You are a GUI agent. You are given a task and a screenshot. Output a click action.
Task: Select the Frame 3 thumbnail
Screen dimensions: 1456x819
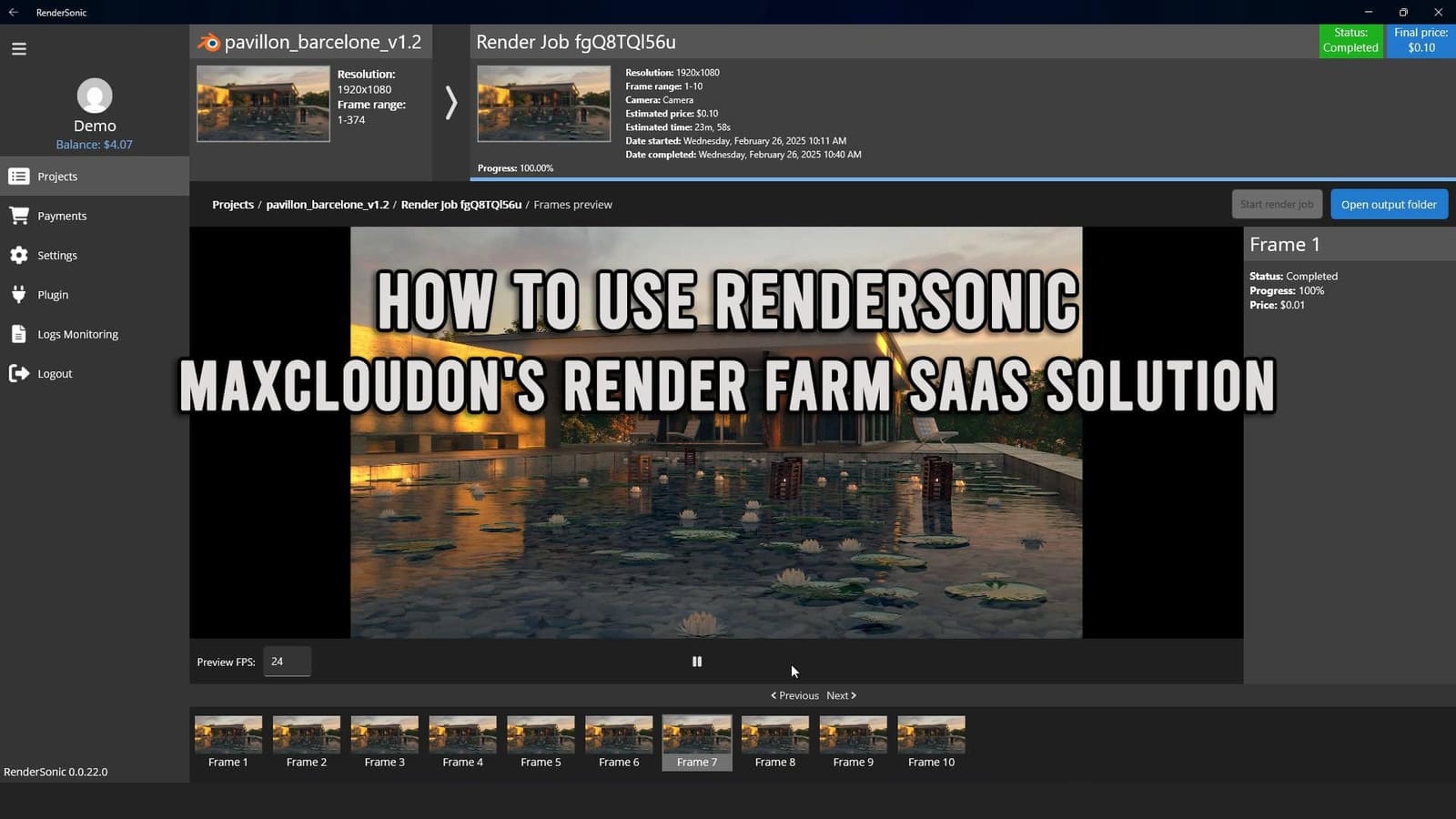pos(385,742)
